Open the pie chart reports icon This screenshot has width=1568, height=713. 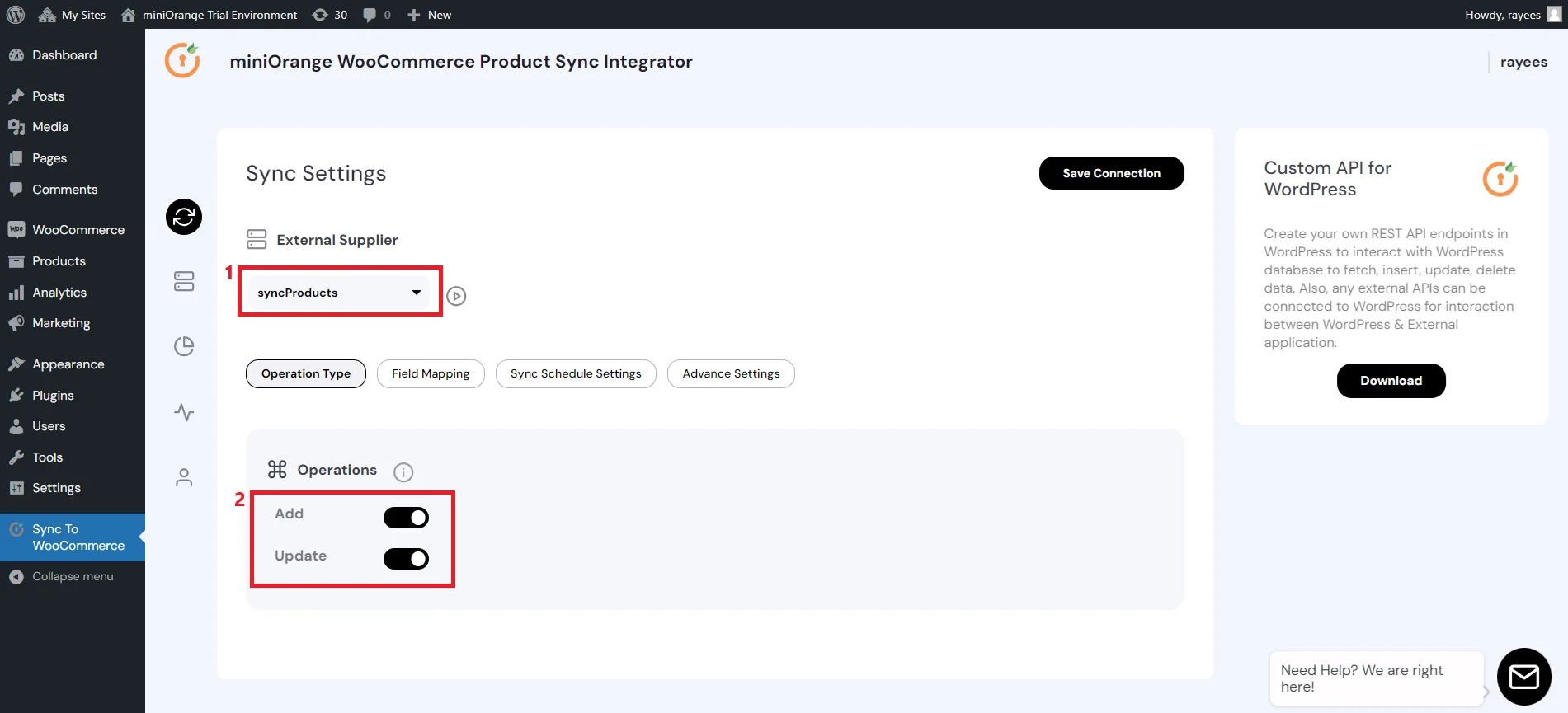(x=184, y=346)
